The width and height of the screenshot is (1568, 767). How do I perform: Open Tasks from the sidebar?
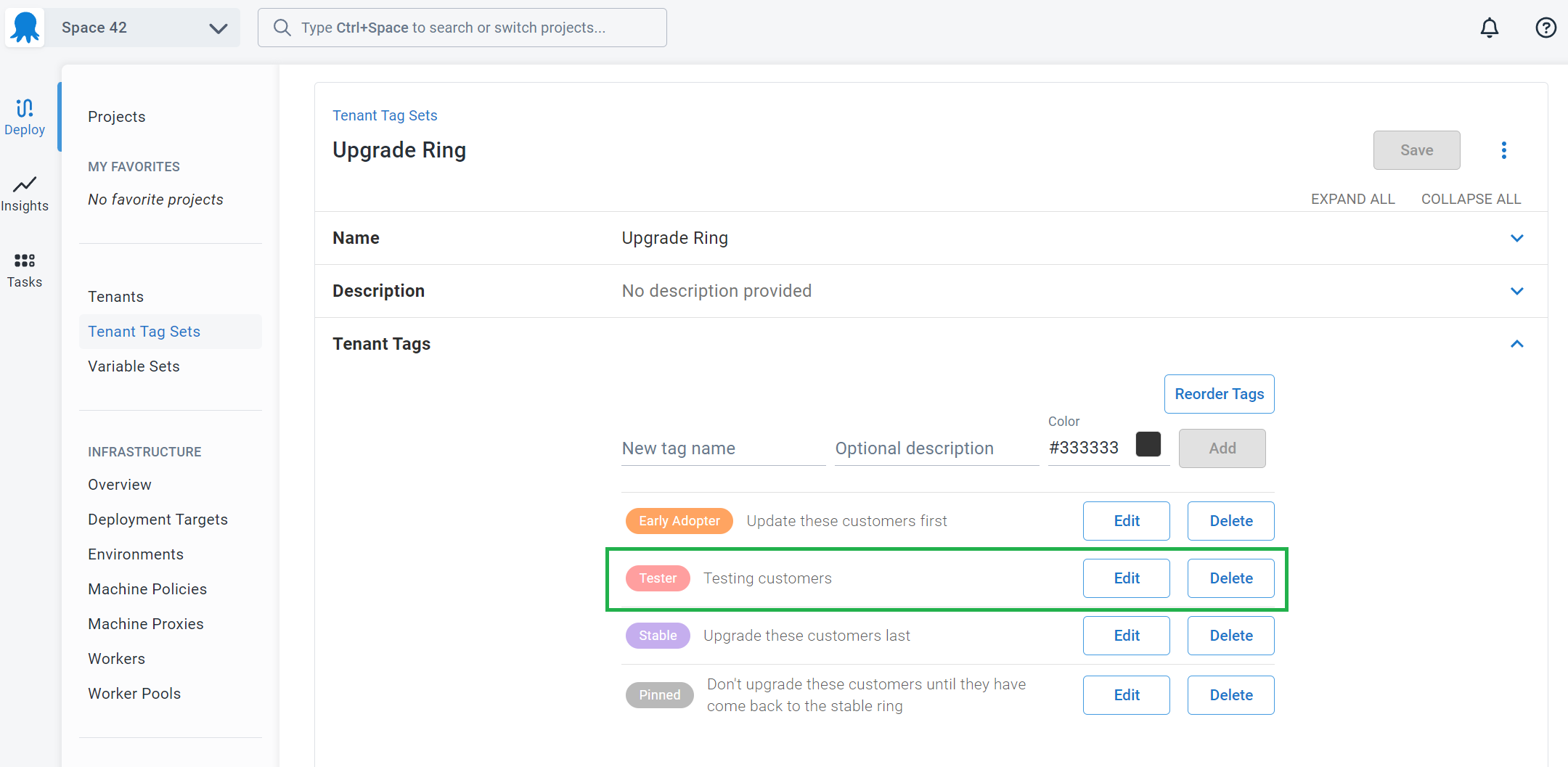[25, 270]
